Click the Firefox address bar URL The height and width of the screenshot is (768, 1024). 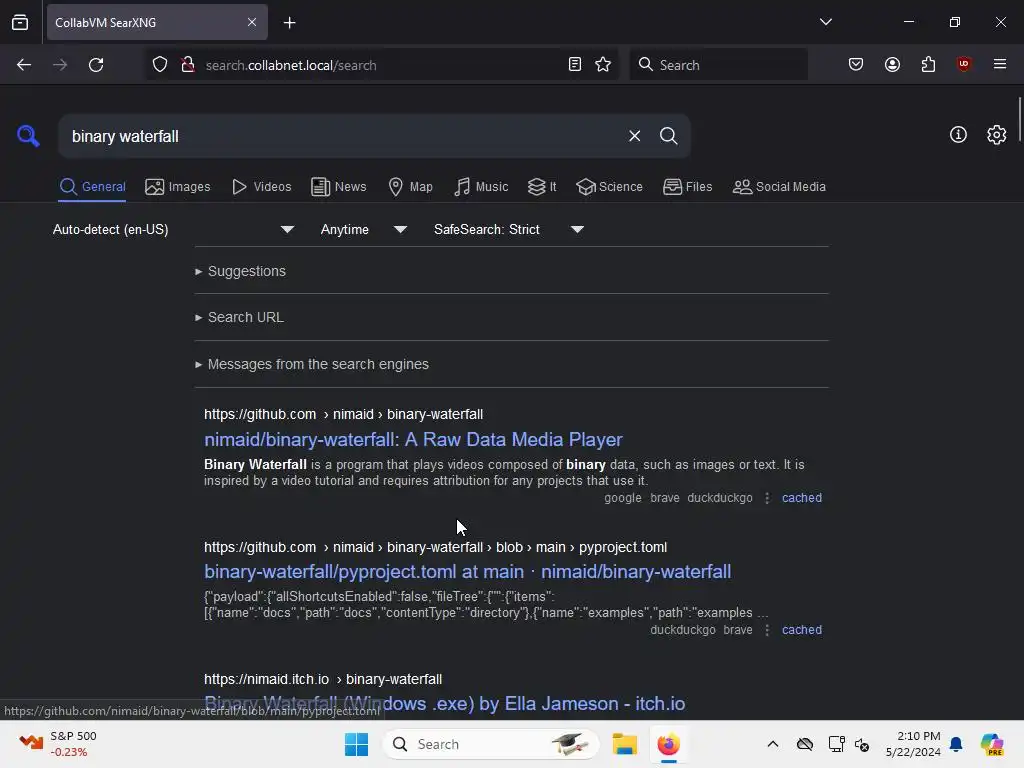tap(291, 65)
